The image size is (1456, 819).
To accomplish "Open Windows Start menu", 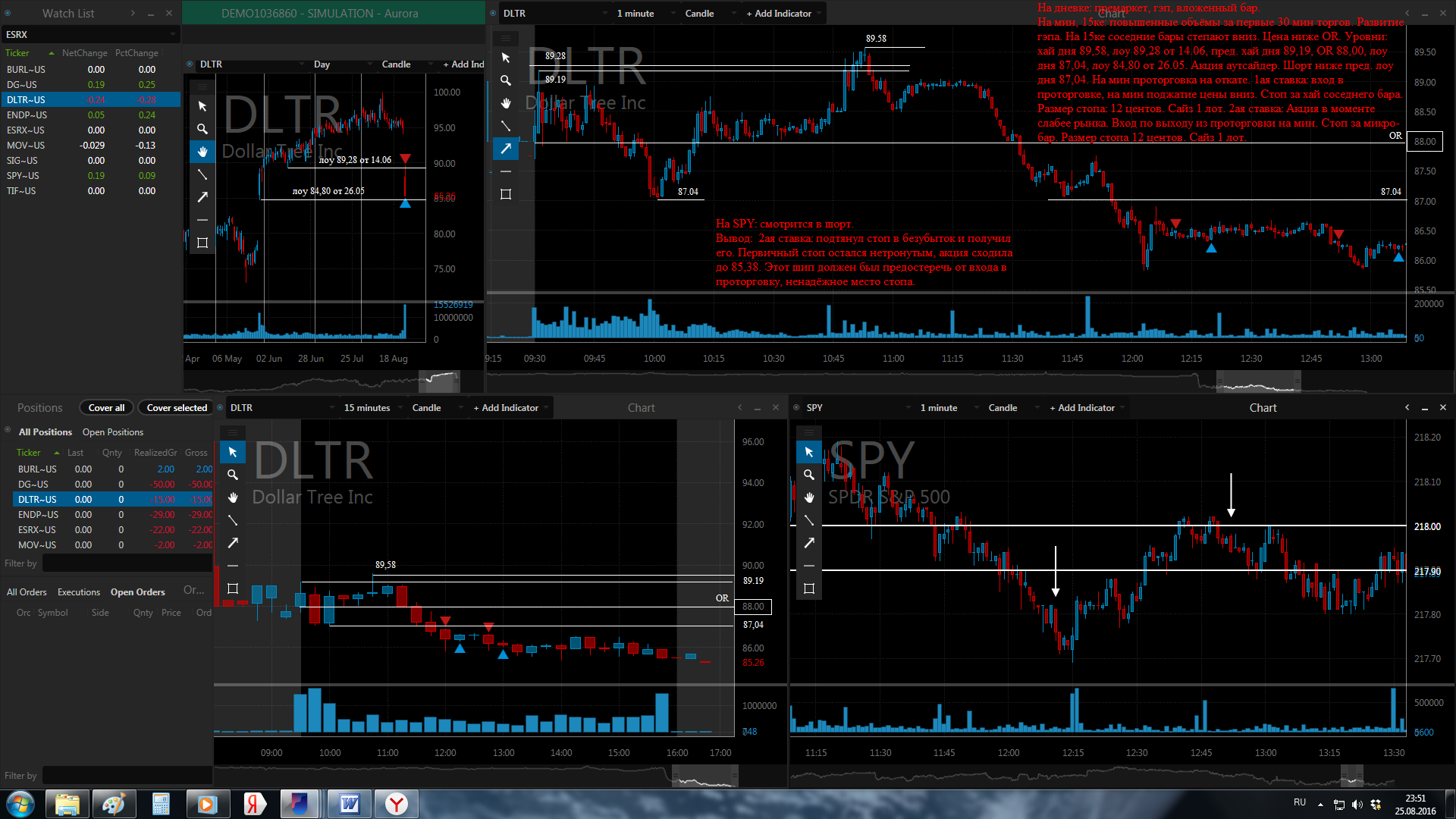I will click(x=20, y=804).
